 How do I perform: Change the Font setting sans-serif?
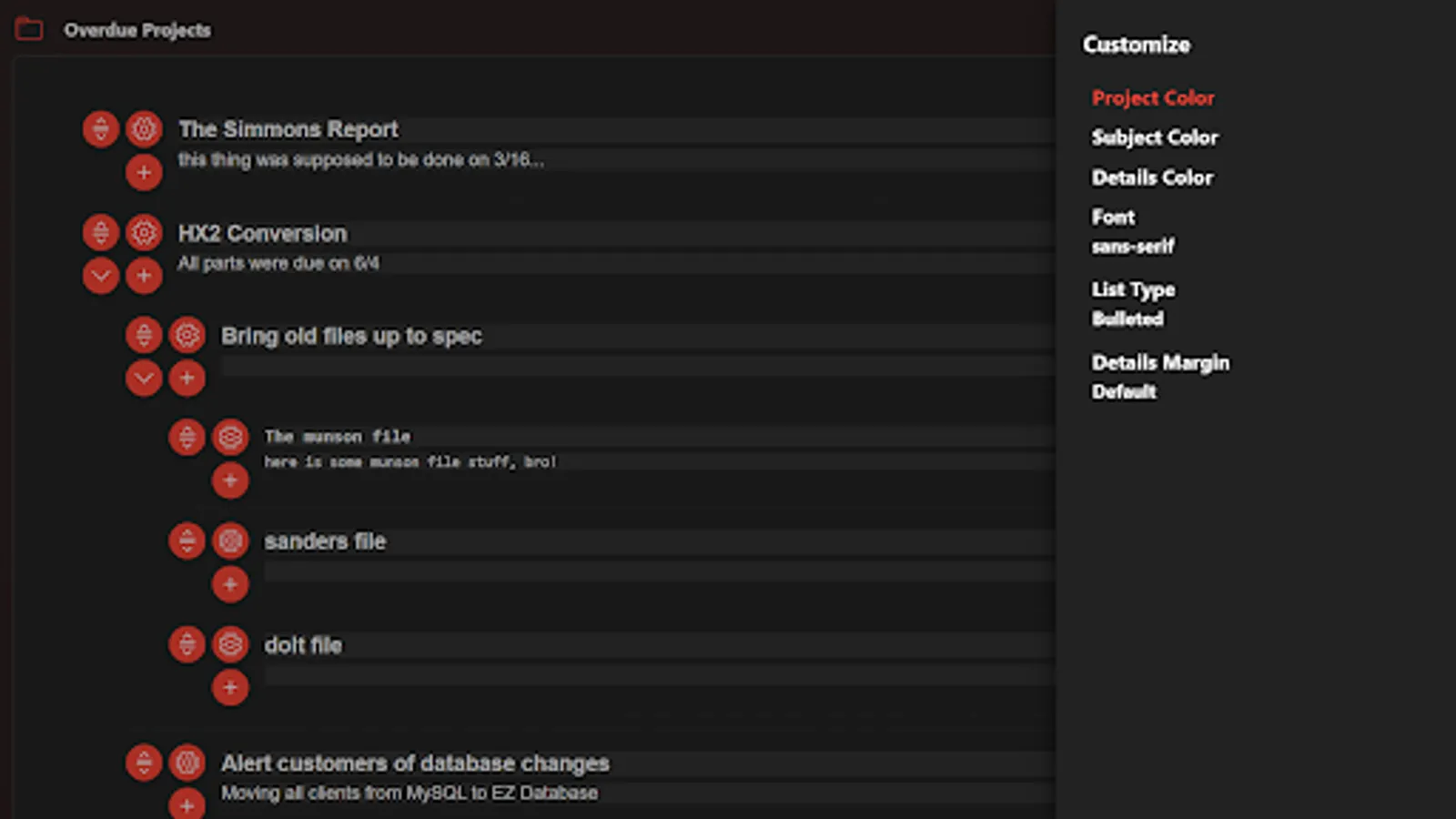(1133, 246)
